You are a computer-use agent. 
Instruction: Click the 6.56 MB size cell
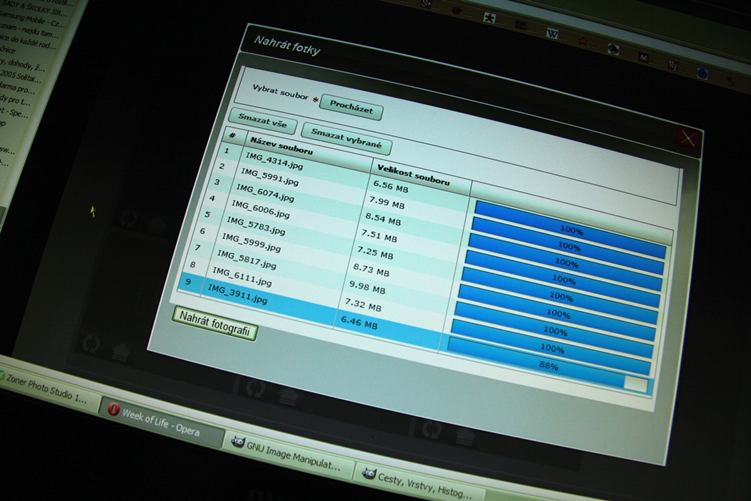390,186
